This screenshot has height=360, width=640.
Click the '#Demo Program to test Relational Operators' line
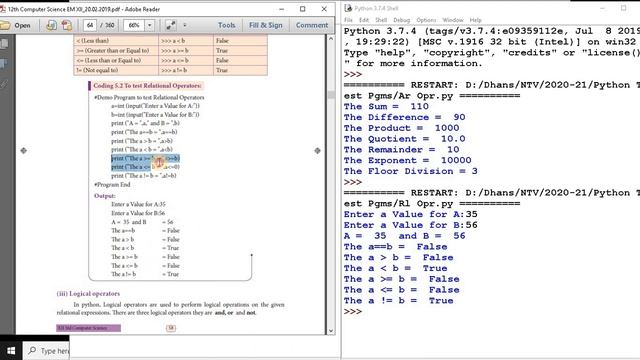point(149,98)
